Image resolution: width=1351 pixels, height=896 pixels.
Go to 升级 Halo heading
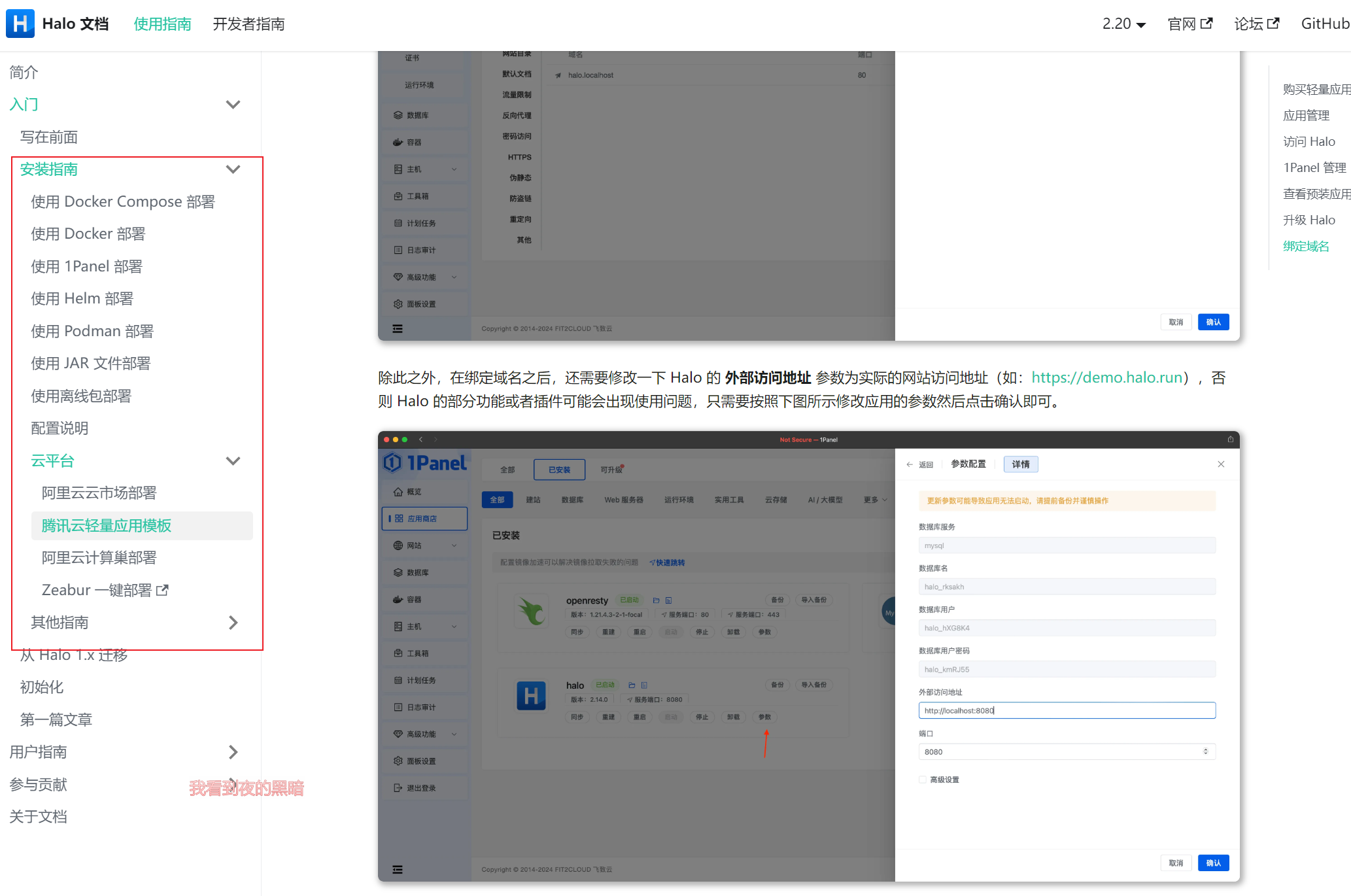pyautogui.click(x=1308, y=220)
